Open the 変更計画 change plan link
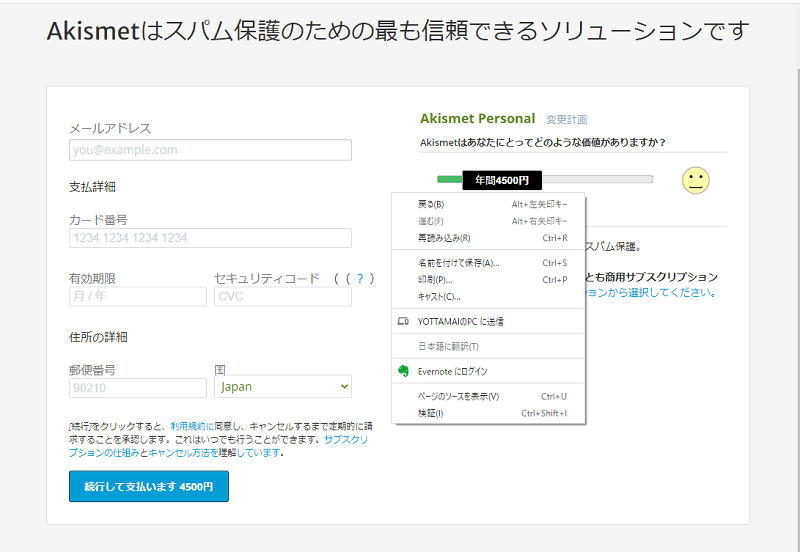 click(x=566, y=119)
